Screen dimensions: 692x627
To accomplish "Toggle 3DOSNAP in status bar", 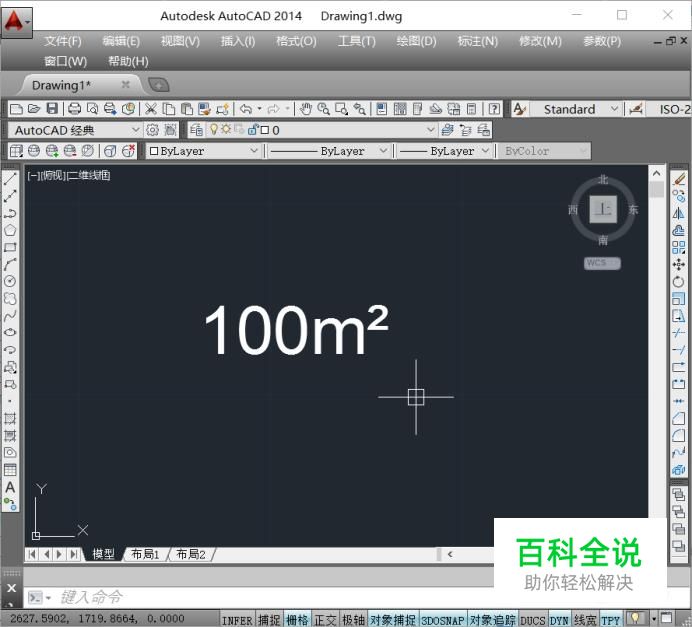I will (443, 620).
